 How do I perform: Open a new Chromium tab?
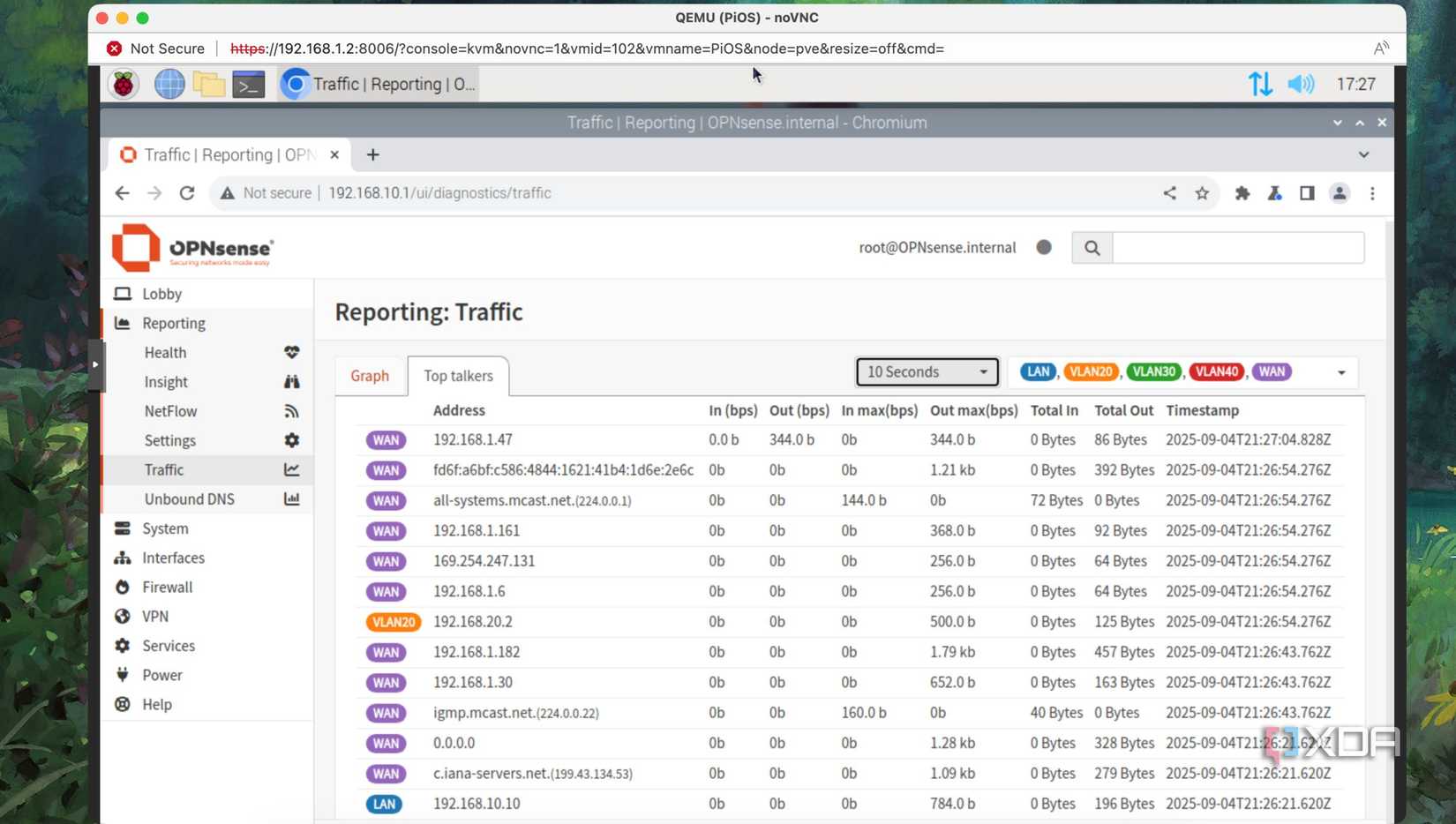(373, 155)
